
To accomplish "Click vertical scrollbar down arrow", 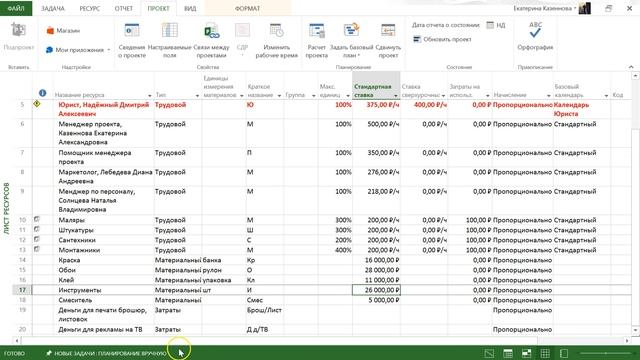I will (x=635, y=330).
